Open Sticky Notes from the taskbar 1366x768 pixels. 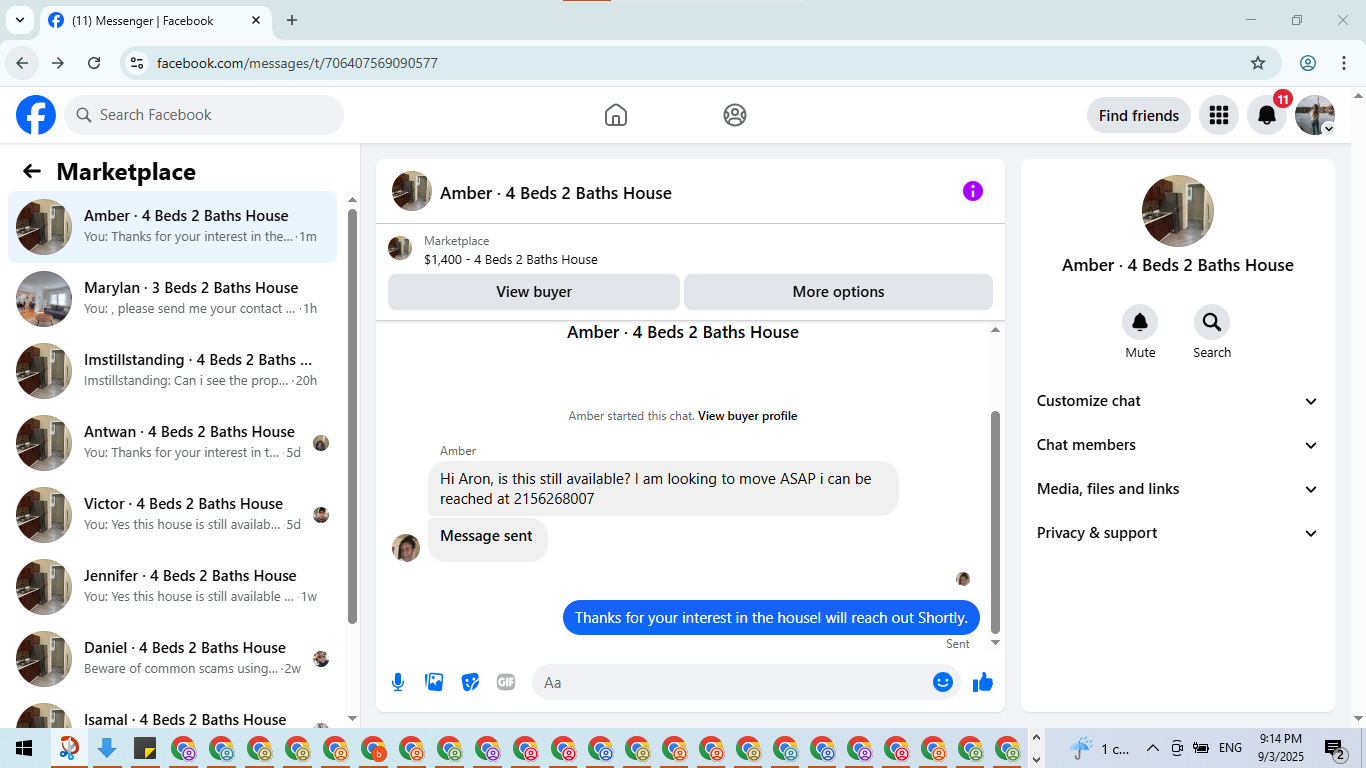point(145,748)
